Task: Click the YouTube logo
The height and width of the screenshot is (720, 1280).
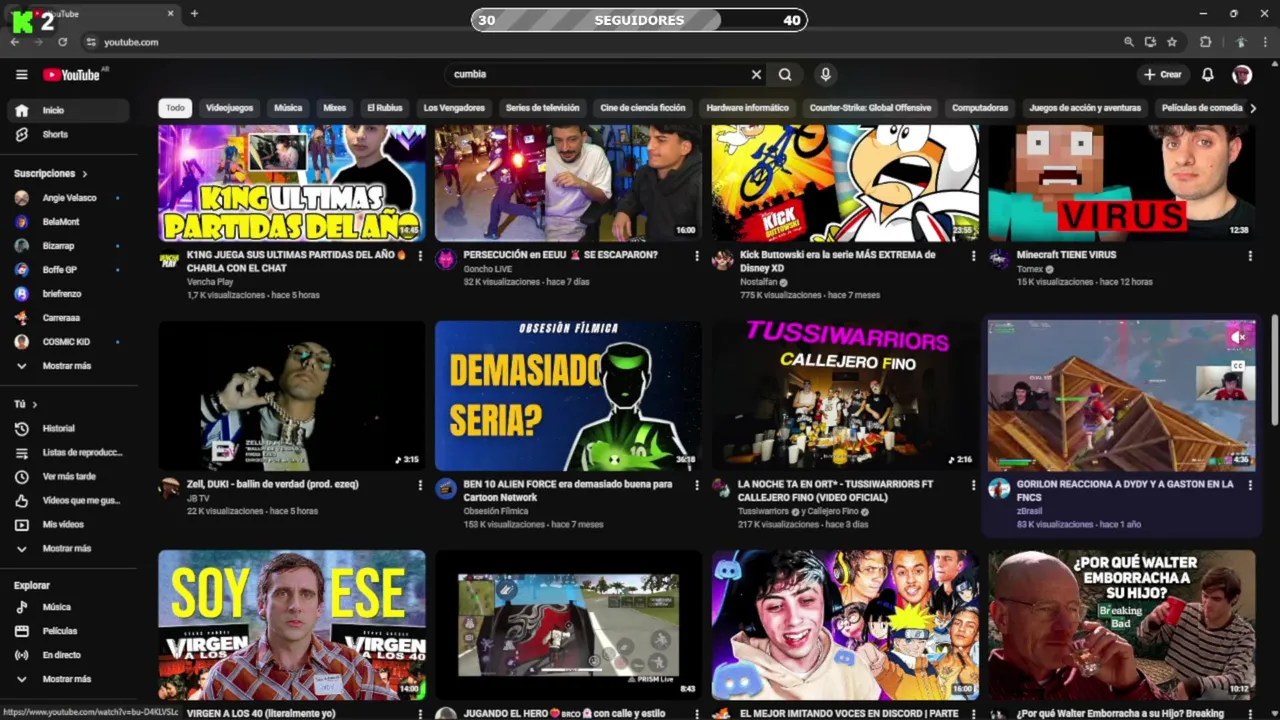Action: point(71,74)
